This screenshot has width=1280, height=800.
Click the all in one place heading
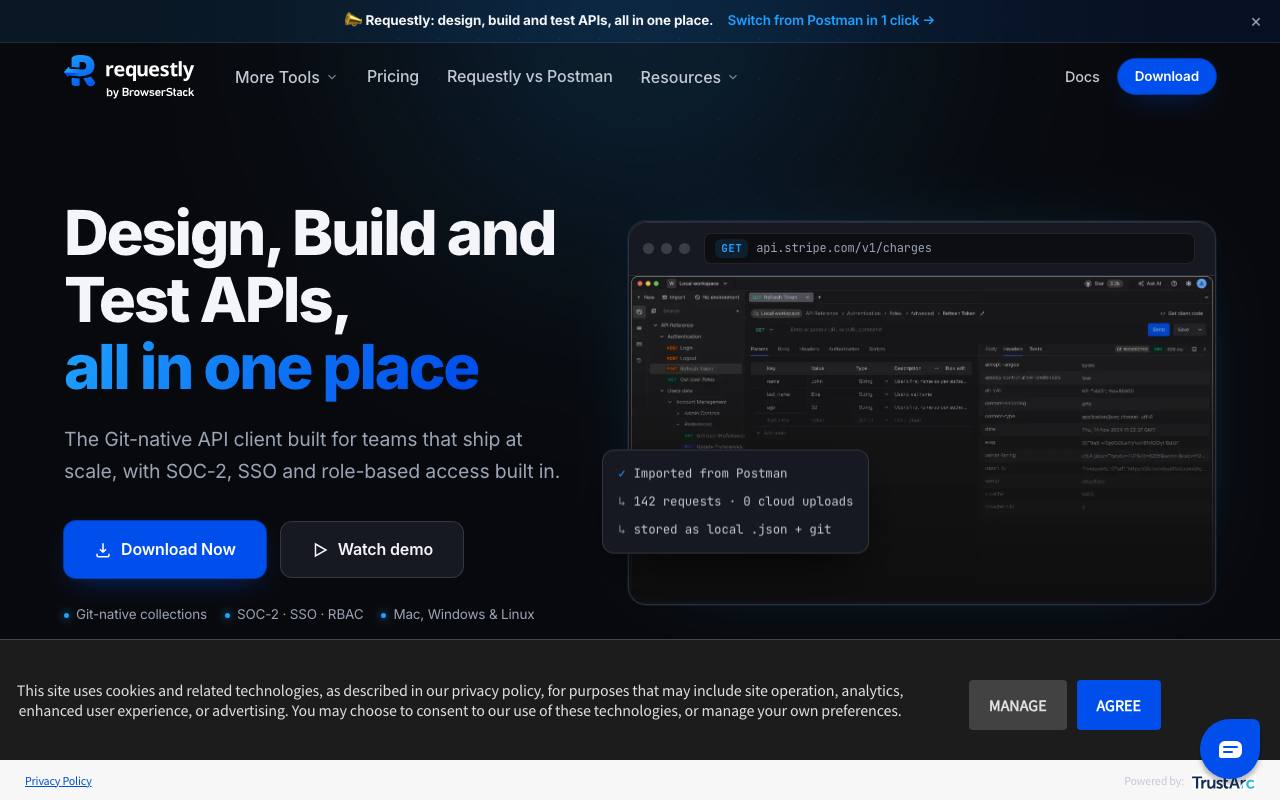tap(272, 367)
